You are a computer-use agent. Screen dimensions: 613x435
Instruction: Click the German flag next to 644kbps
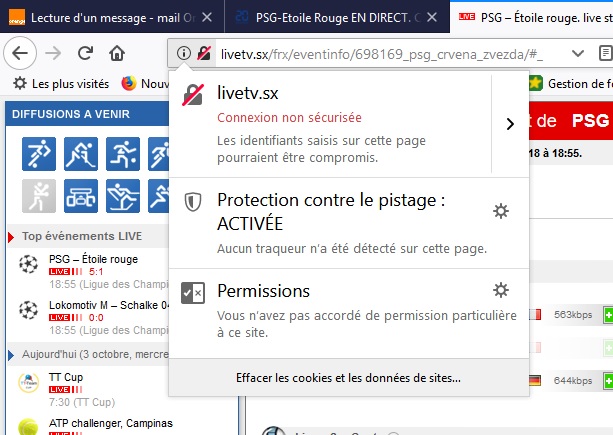[x=535, y=381]
